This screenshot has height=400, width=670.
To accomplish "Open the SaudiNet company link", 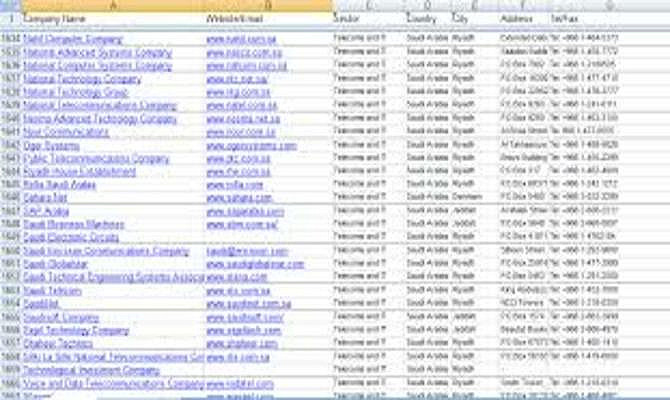I will (x=41, y=304).
